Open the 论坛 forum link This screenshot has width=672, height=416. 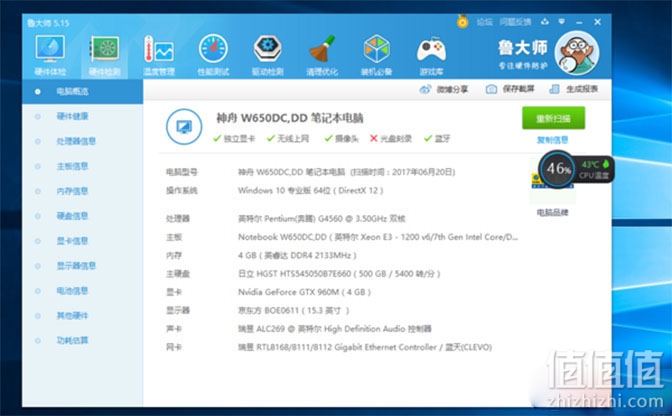[485, 22]
